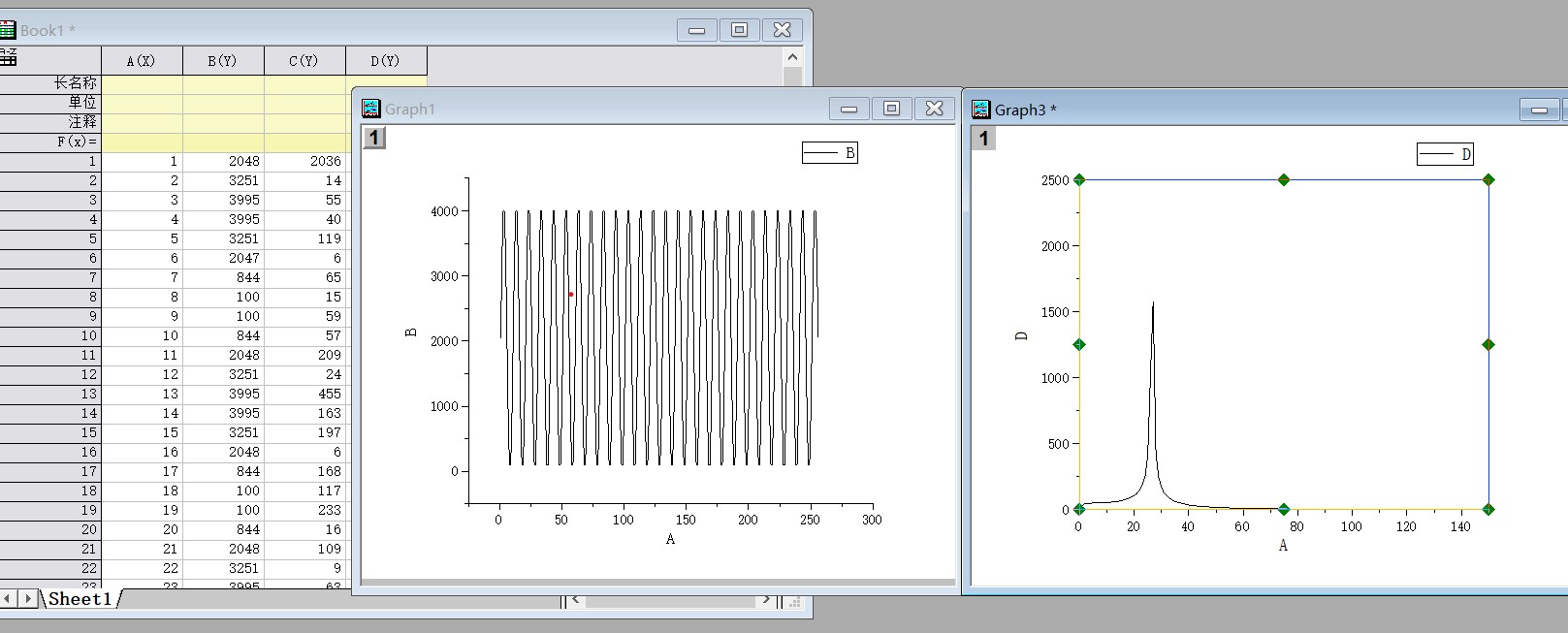This screenshot has width=1568, height=633.
Task: Click the 4000 tick label in Graph1
Action: (444, 211)
